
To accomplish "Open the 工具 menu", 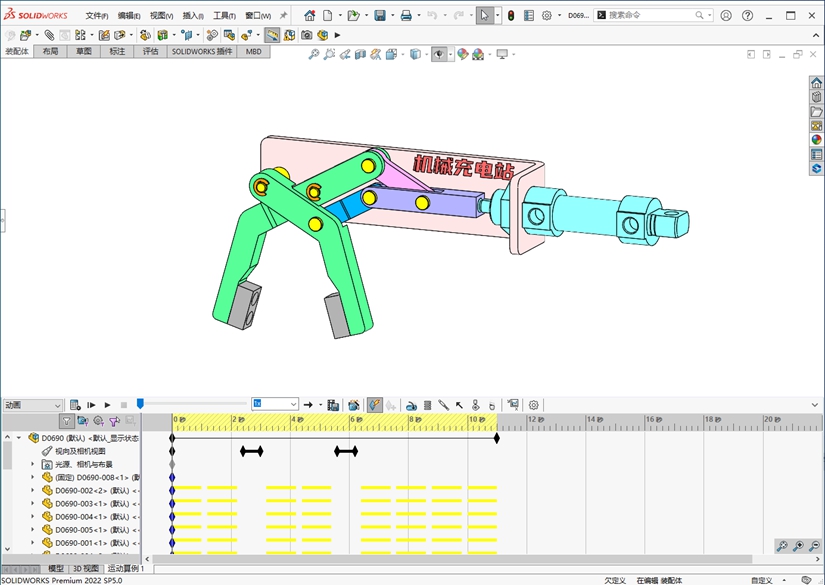I will coord(224,16).
